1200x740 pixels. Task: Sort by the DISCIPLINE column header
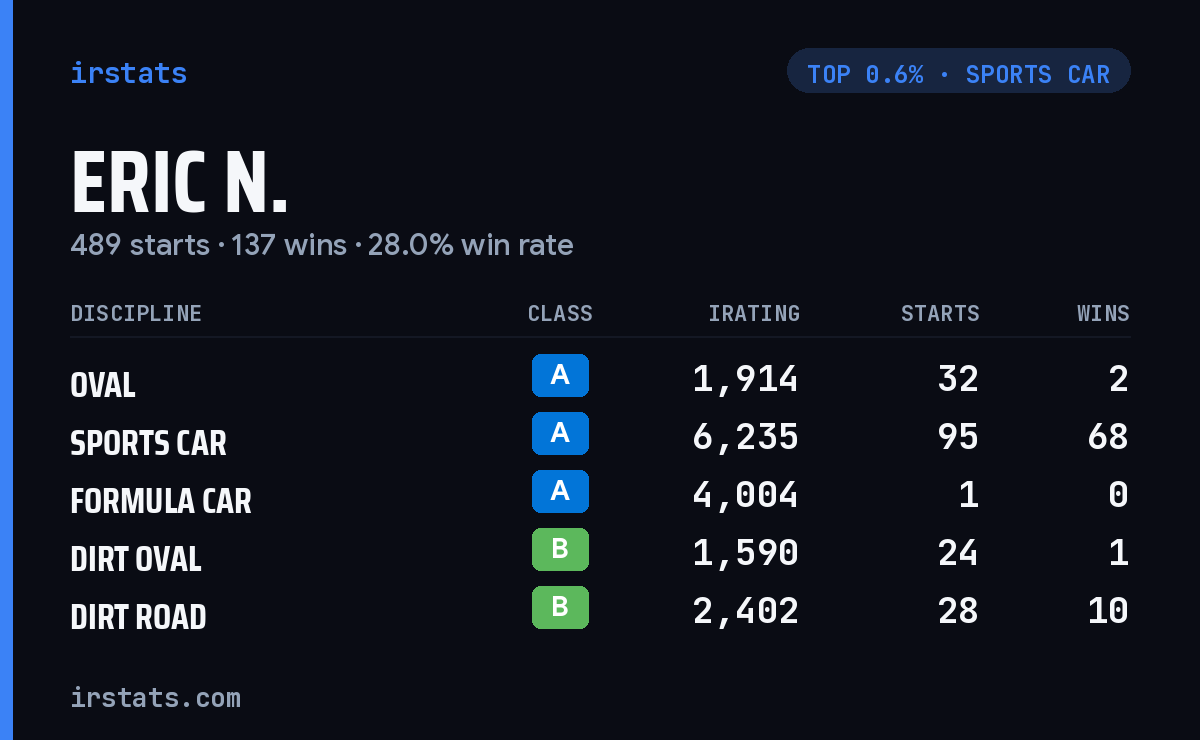coord(136,314)
